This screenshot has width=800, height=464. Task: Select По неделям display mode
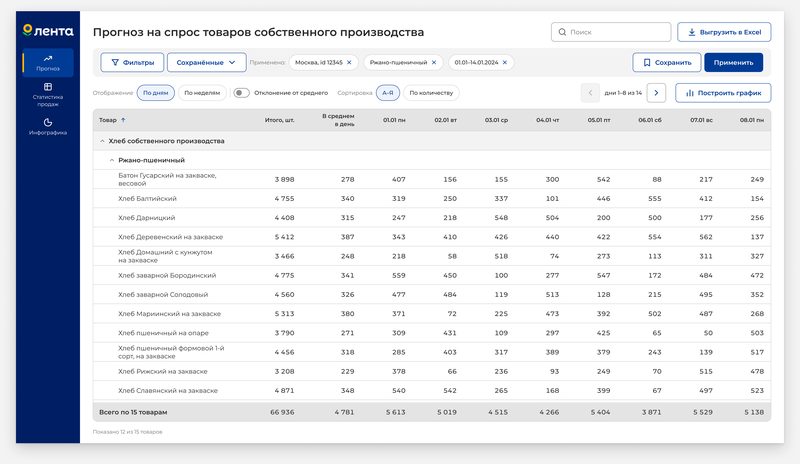click(x=202, y=93)
